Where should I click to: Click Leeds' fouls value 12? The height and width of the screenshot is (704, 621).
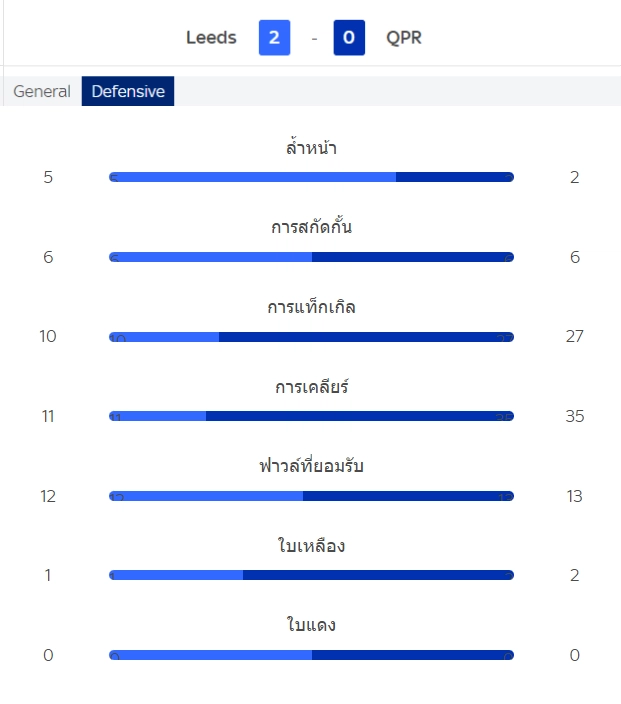48,496
